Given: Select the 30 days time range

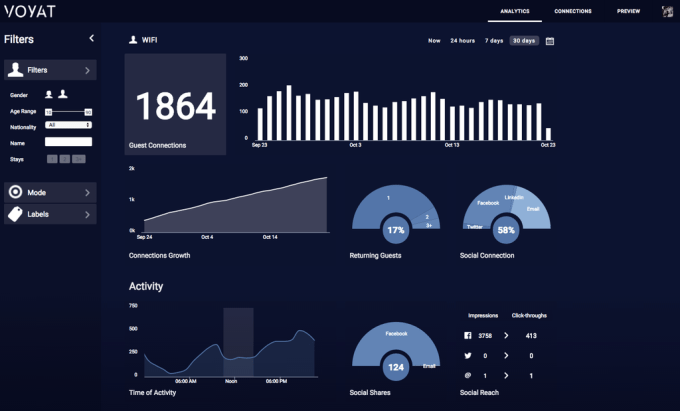Looking at the screenshot, I should click(x=524, y=41).
